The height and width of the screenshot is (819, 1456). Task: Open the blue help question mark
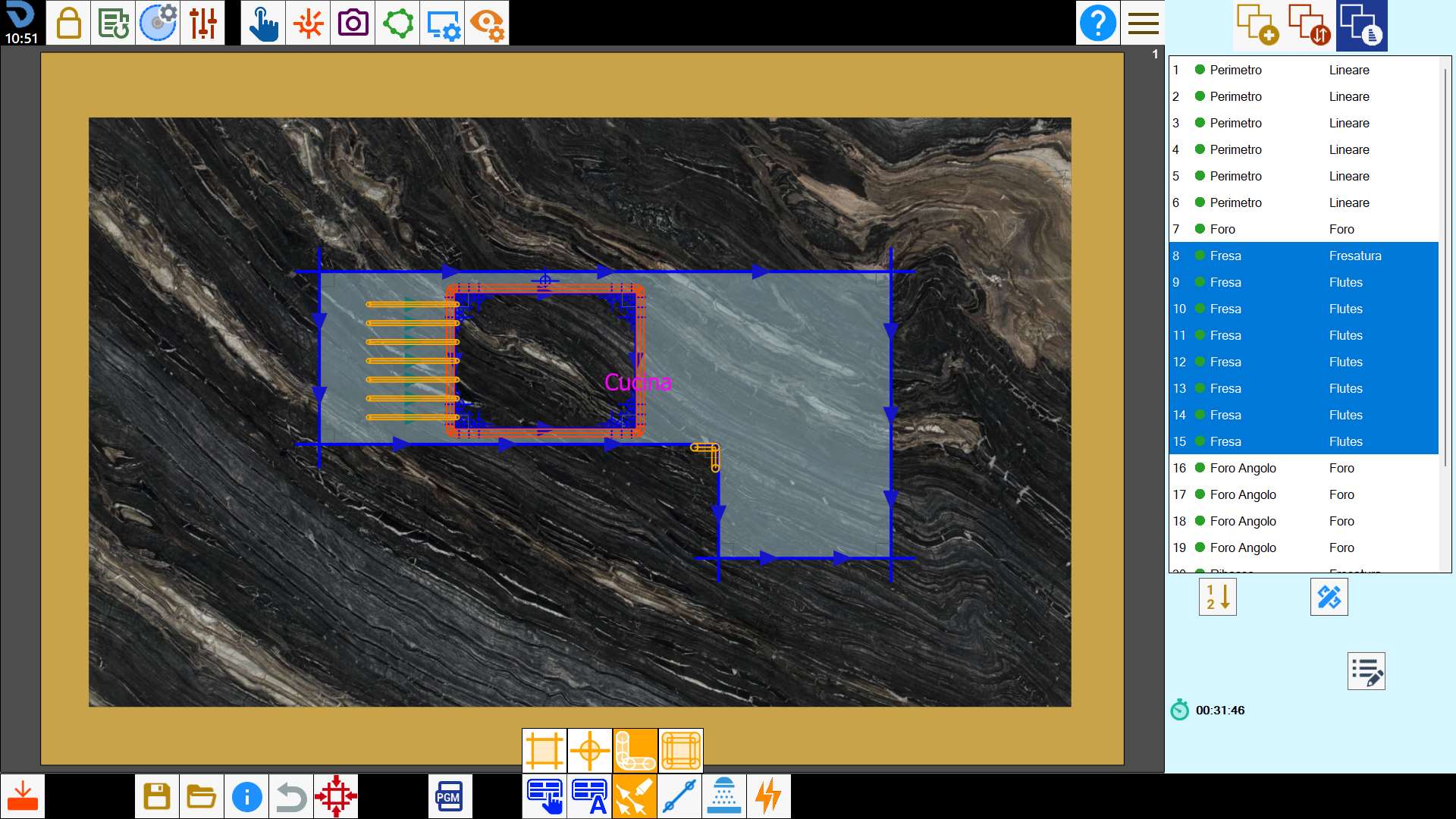[x=1098, y=23]
